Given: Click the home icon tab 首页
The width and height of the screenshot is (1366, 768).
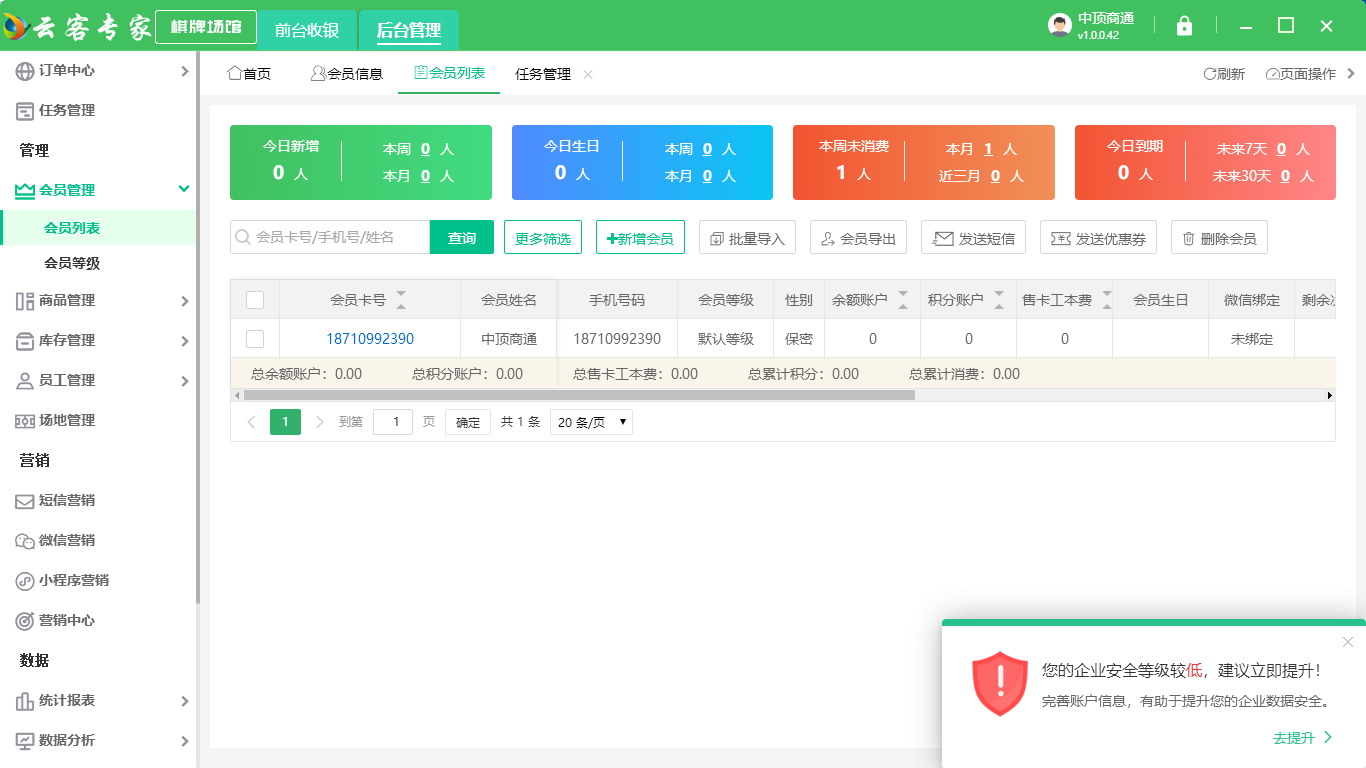Looking at the screenshot, I should coord(249,74).
